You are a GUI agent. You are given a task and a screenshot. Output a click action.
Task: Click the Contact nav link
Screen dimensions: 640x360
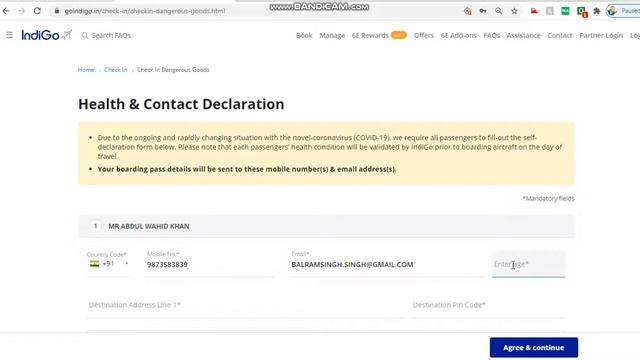(x=560, y=36)
